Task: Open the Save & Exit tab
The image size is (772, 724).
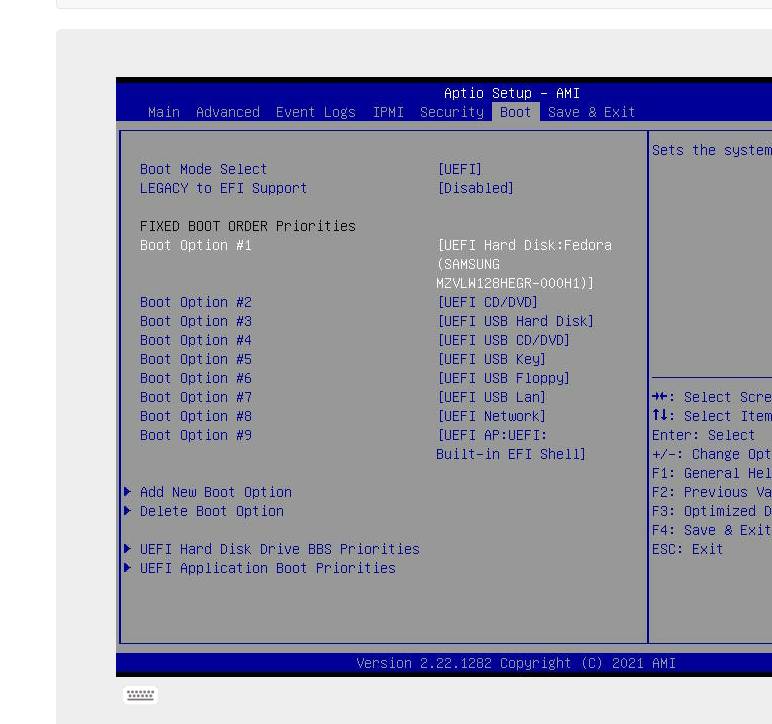Action: pyautogui.click(x=591, y=112)
